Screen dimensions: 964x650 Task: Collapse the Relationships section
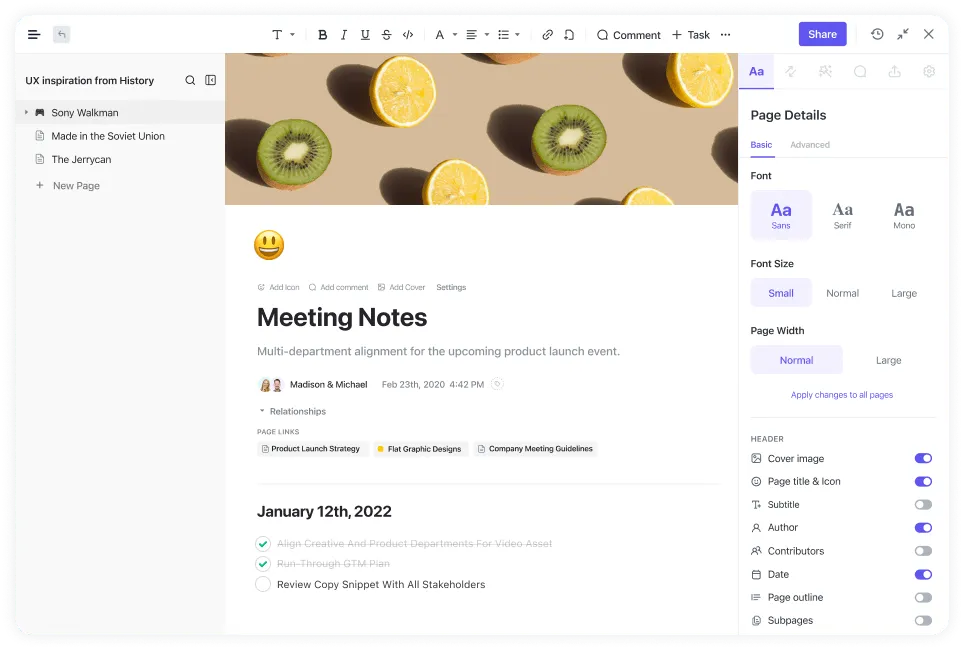(x=263, y=411)
